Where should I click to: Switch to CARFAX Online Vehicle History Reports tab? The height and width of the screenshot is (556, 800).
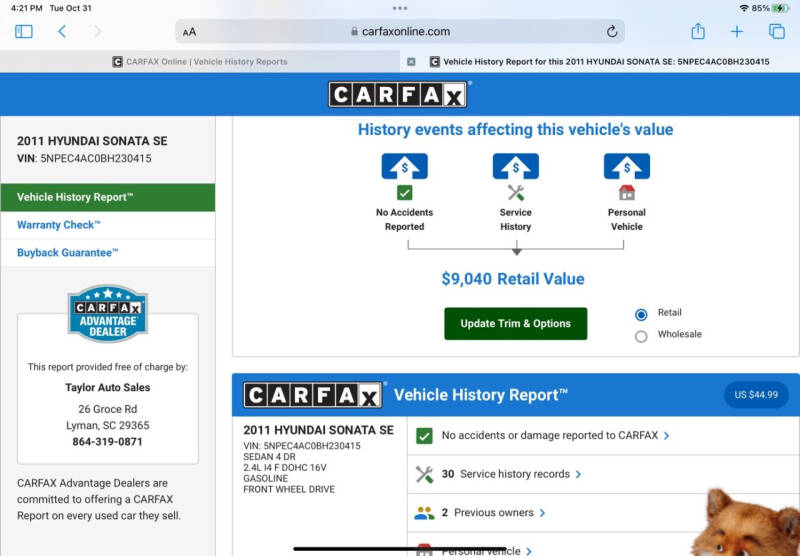pos(199,62)
